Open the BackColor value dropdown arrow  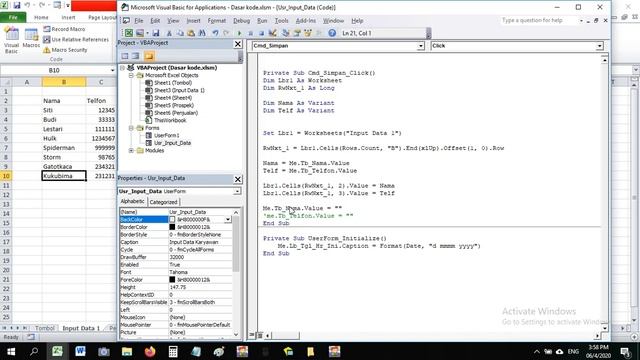[228, 220]
